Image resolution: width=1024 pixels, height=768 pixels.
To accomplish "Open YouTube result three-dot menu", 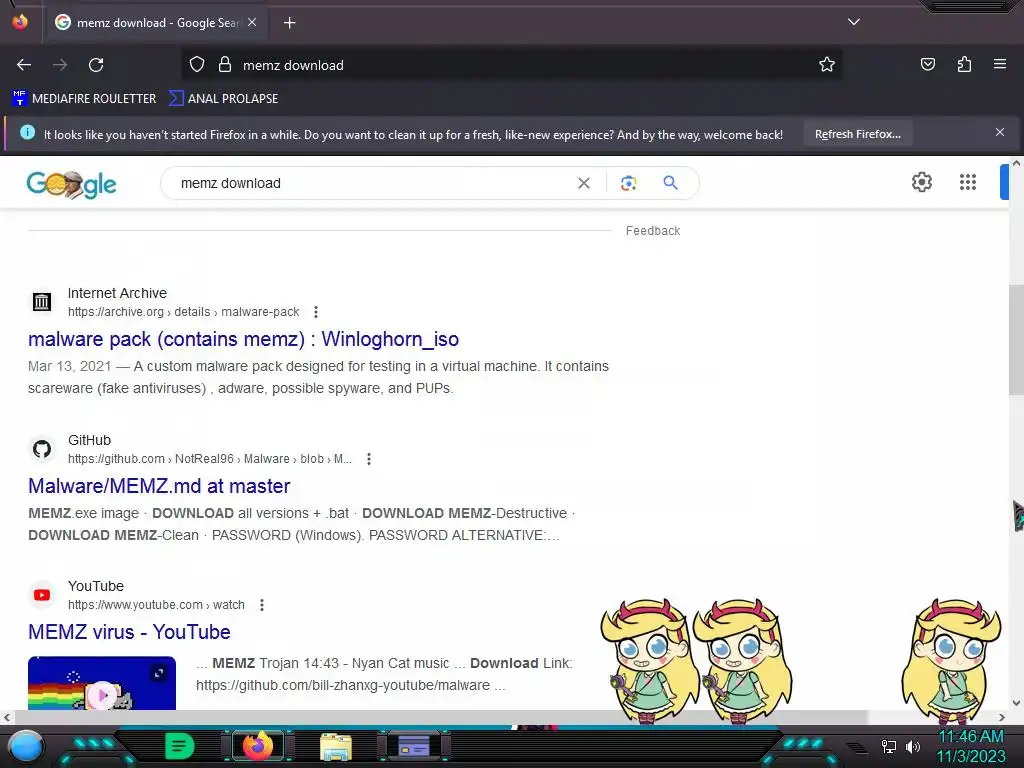I will point(262,605).
